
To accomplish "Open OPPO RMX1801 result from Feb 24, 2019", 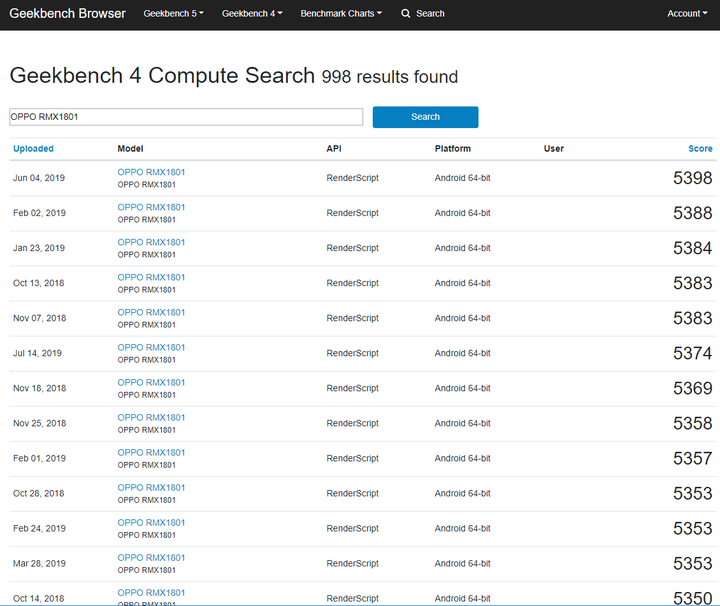I will (x=151, y=522).
